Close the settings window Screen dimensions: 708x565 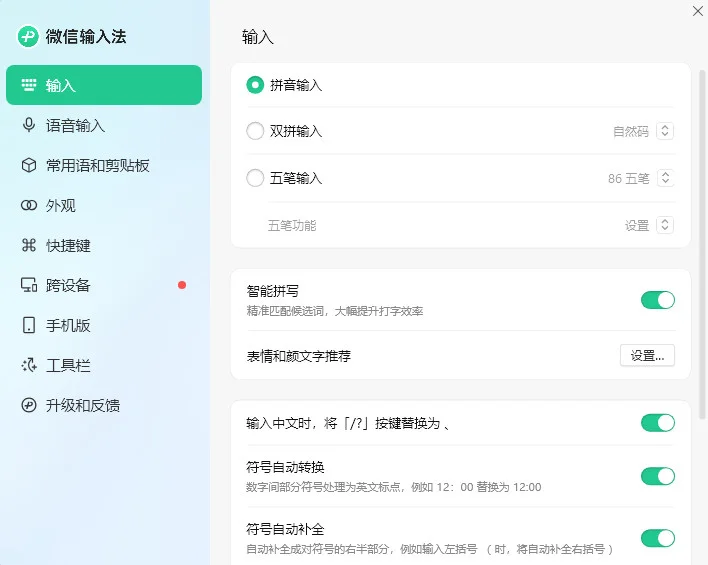point(698,11)
